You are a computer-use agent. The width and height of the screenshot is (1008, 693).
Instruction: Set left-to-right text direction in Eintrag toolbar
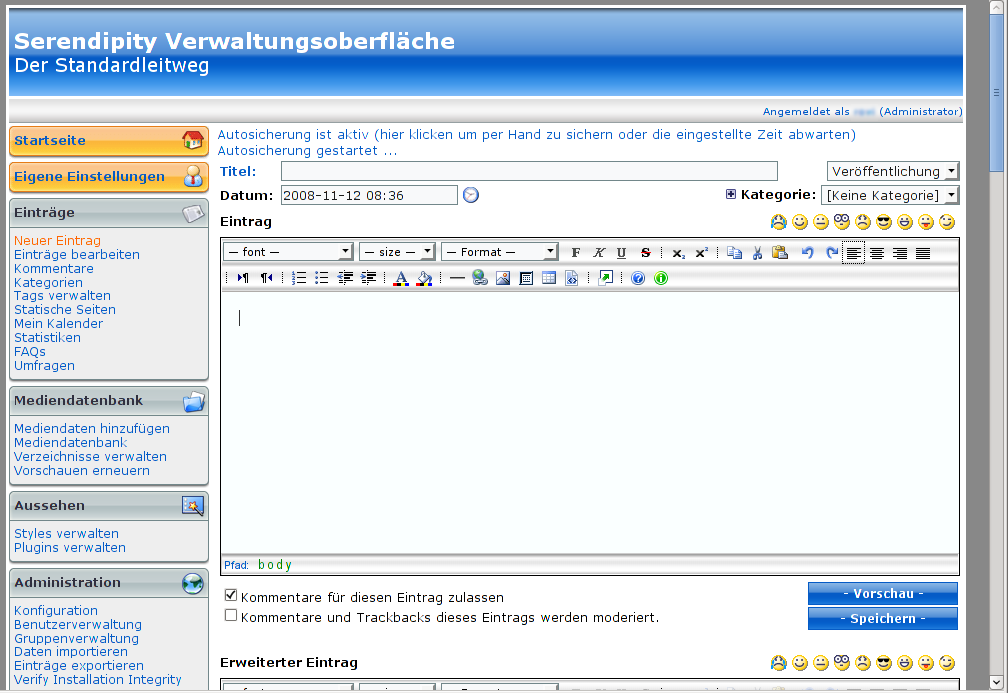tap(243, 278)
